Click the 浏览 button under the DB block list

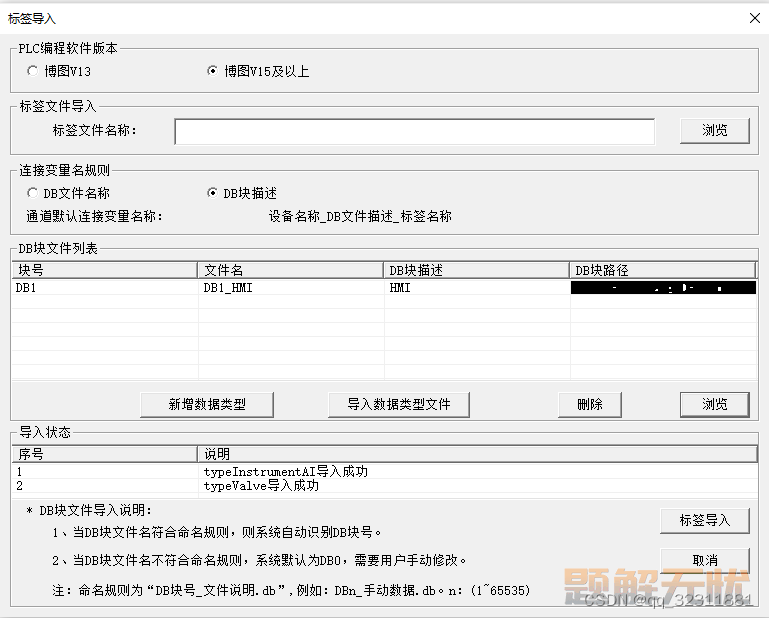click(x=715, y=405)
